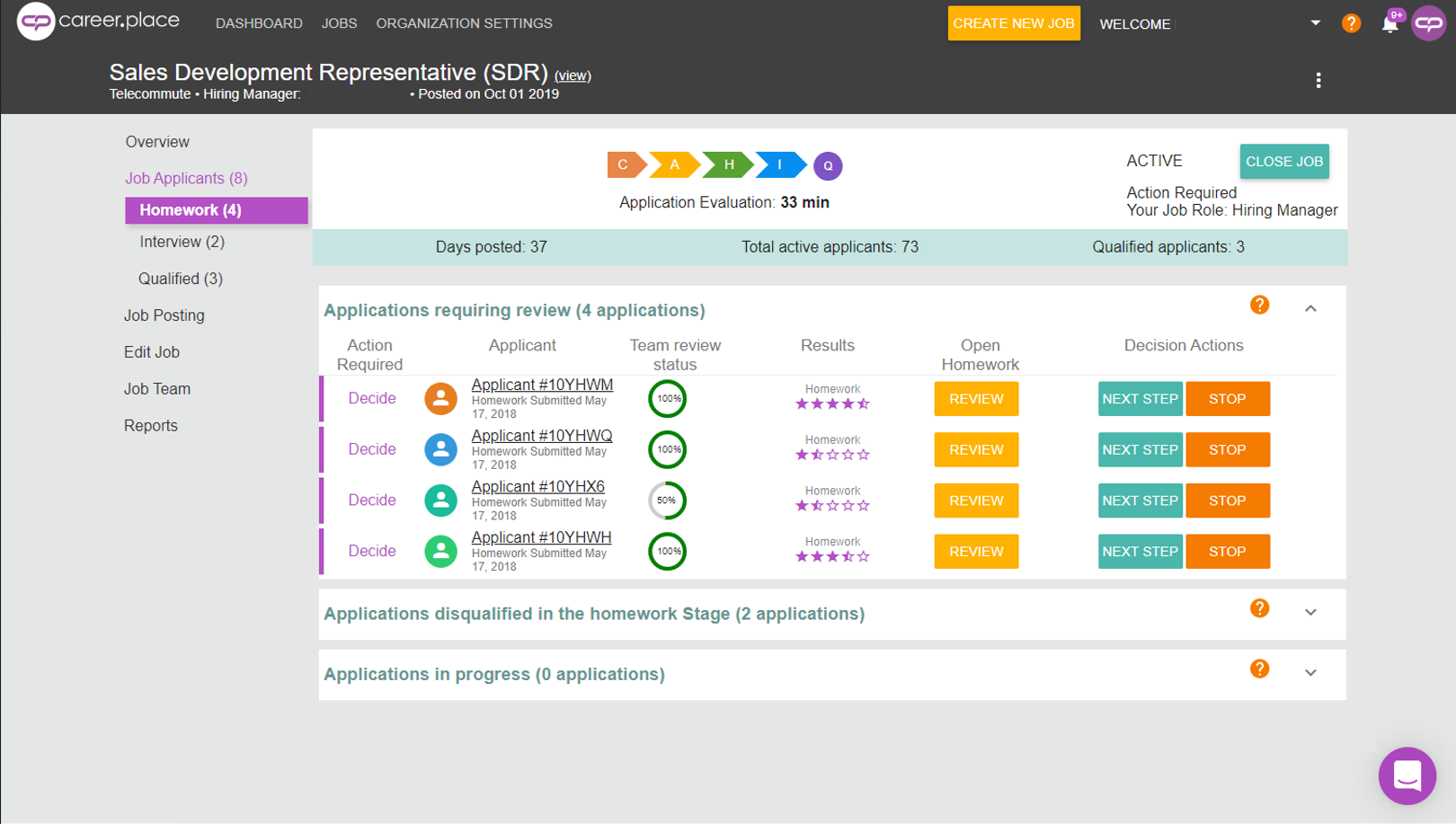Expand disqualified in homework Stage section

point(1310,613)
